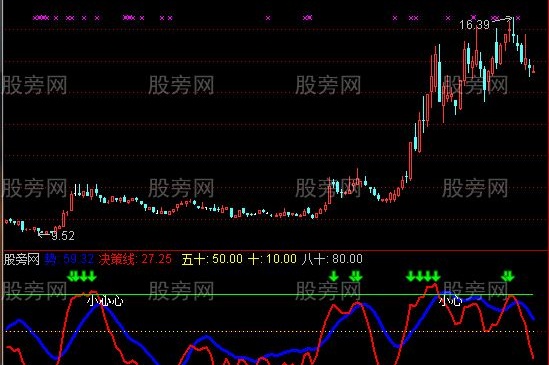Click the 小心 warning near 16.39 rally
Image resolution: width=549 pixels, height=365 pixels.
point(451,301)
